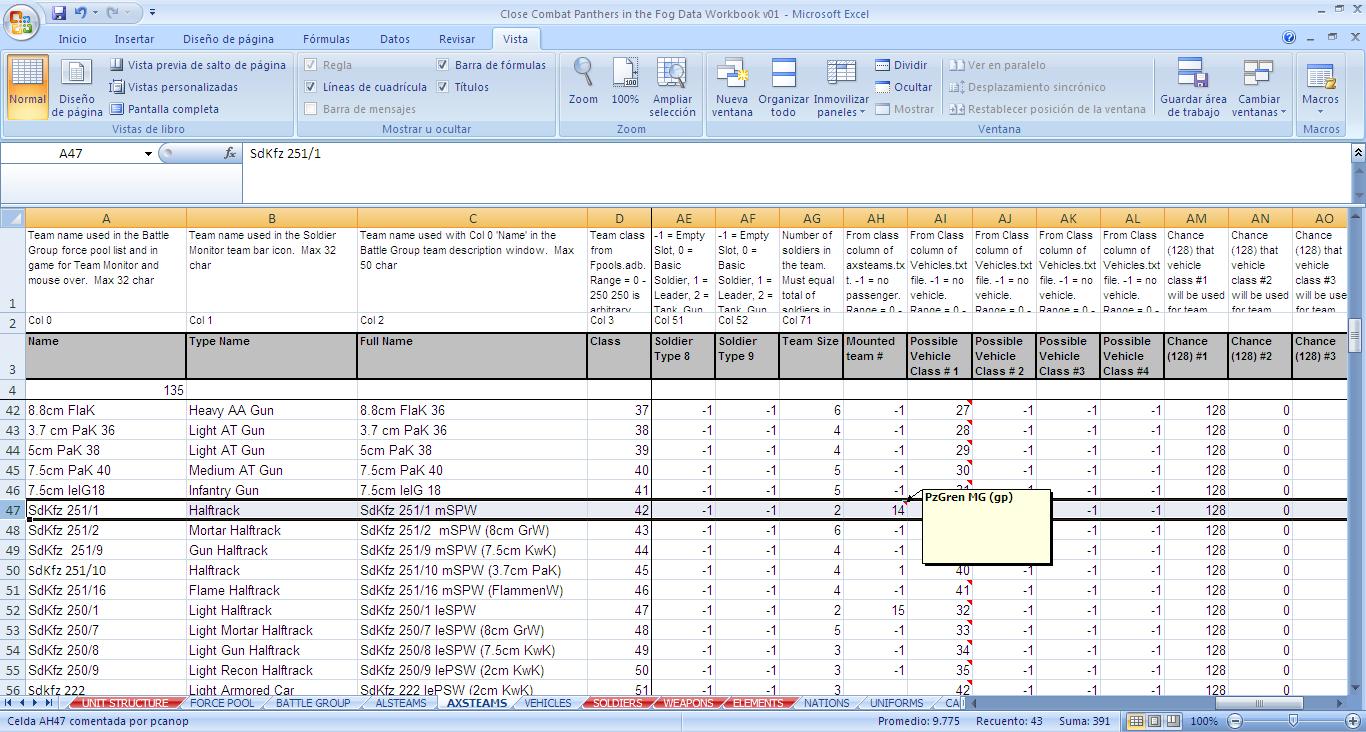Select page break preview in status bar

pyautogui.click(x=1172, y=721)
